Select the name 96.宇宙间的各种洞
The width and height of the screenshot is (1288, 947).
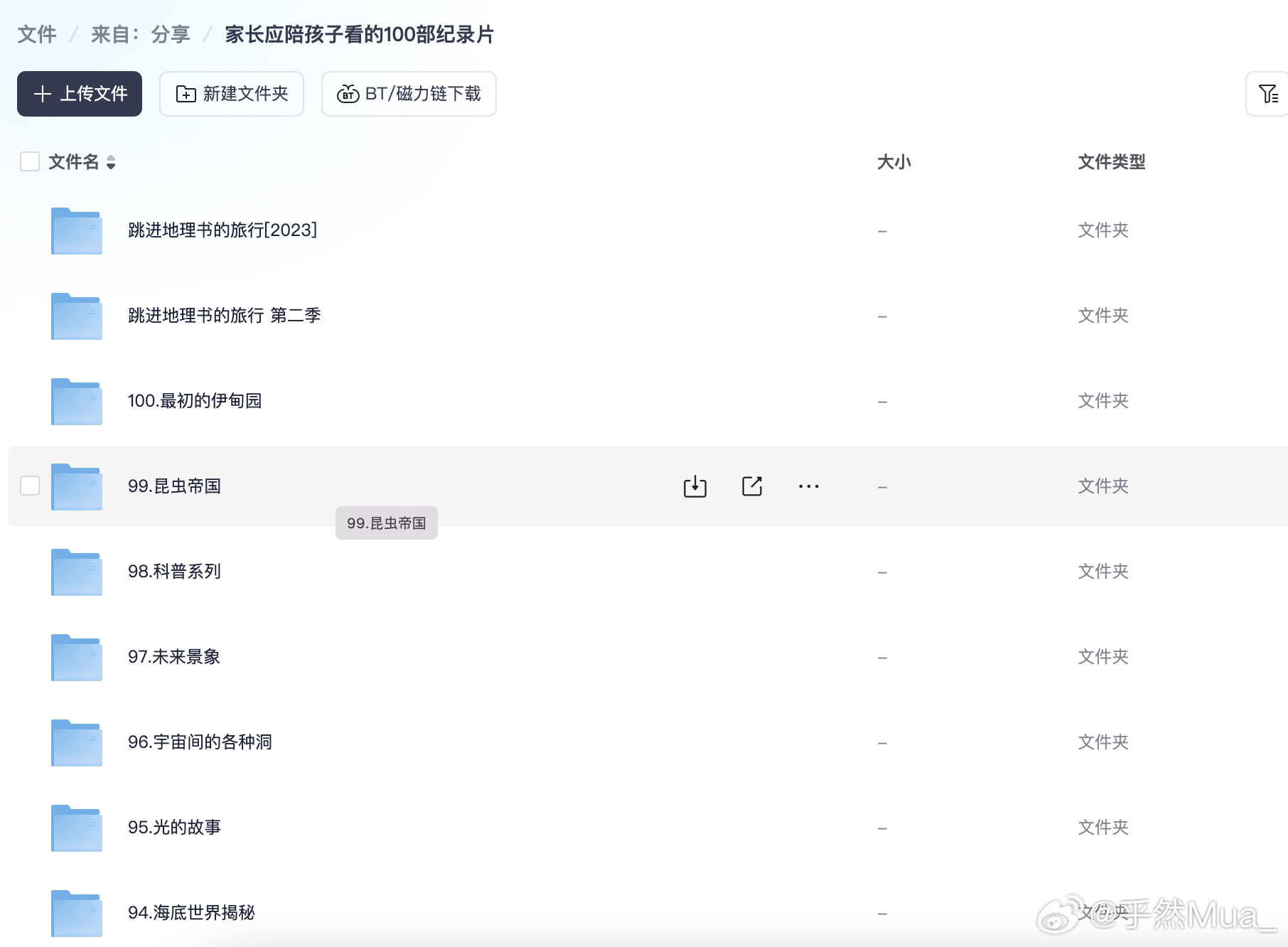[200, 742]
